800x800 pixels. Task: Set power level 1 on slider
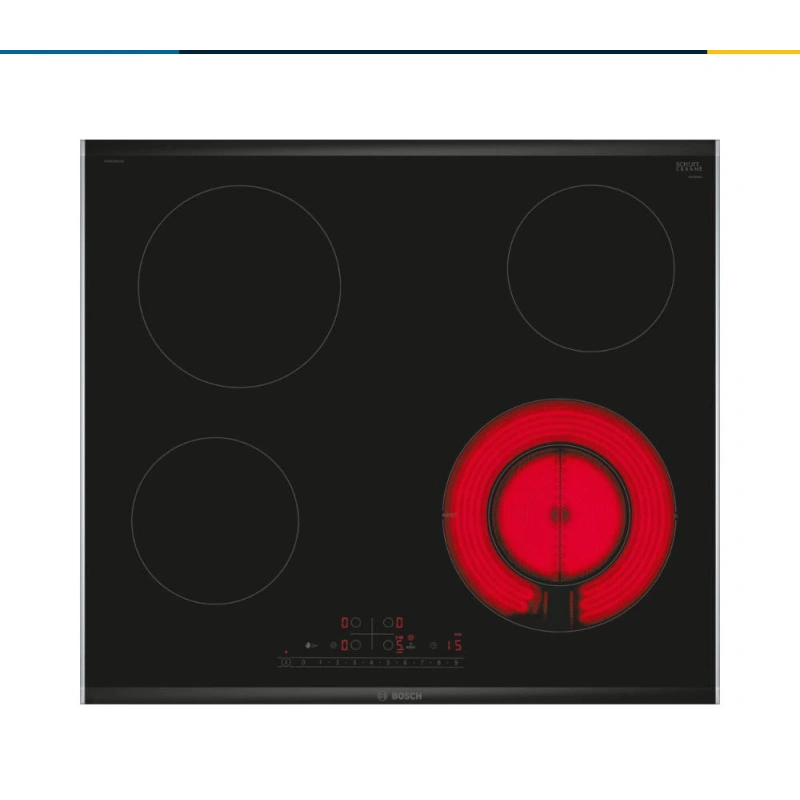click(x=320, y=662)
